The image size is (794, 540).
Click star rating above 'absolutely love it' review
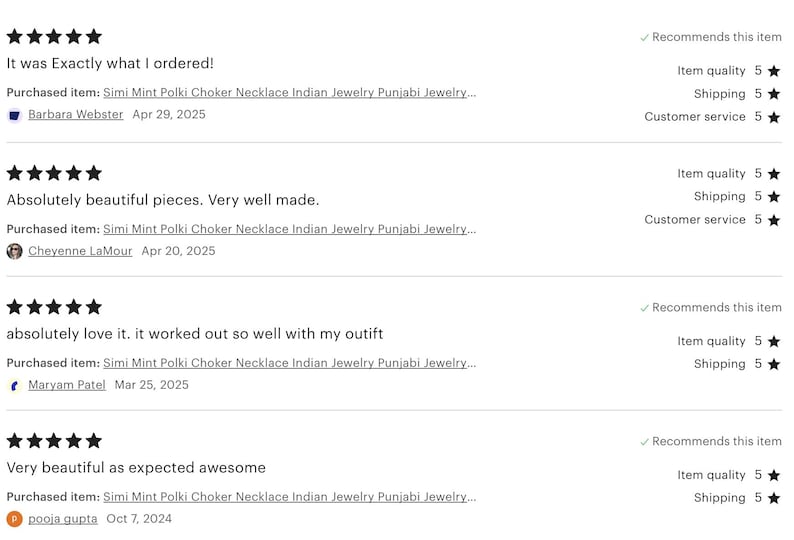coord(54,307)
